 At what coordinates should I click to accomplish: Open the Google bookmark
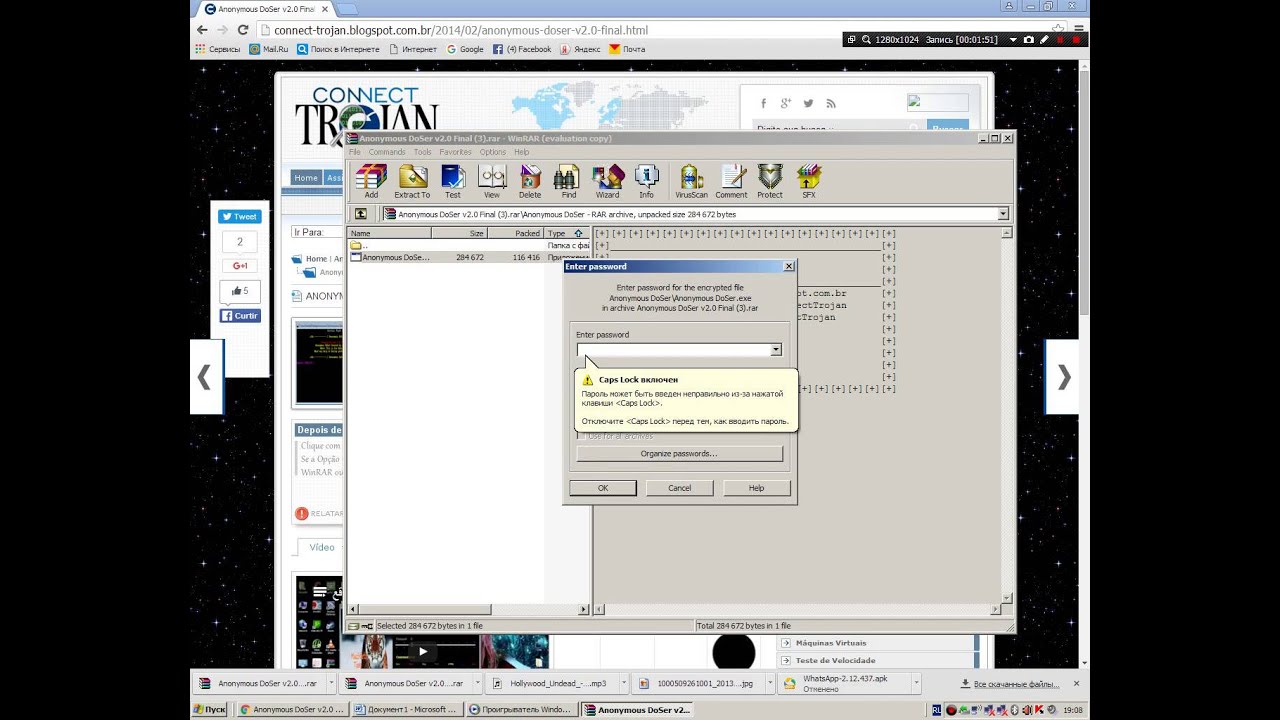pyautogui.click(x=465, y=49)
